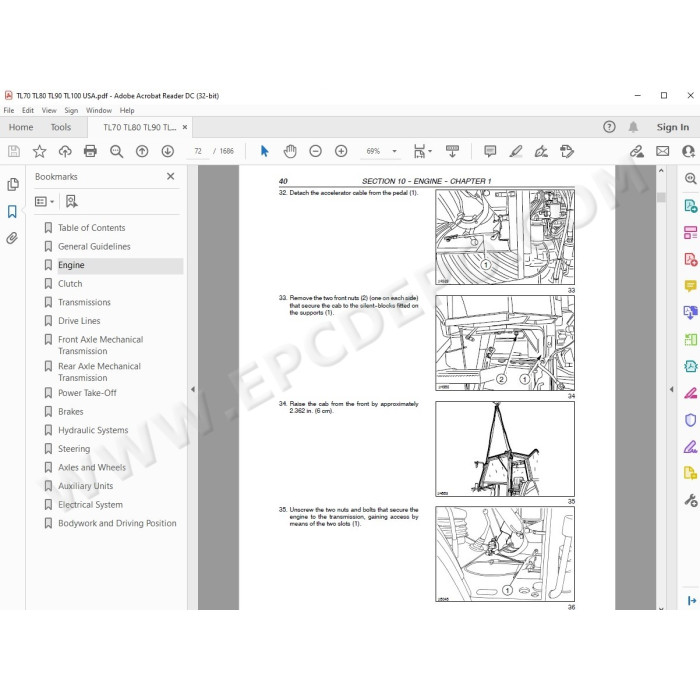The width and height of the screenshot is (700, 700).
Task: Toggle the bookmarks panel icon
Action: coord(12,211)
